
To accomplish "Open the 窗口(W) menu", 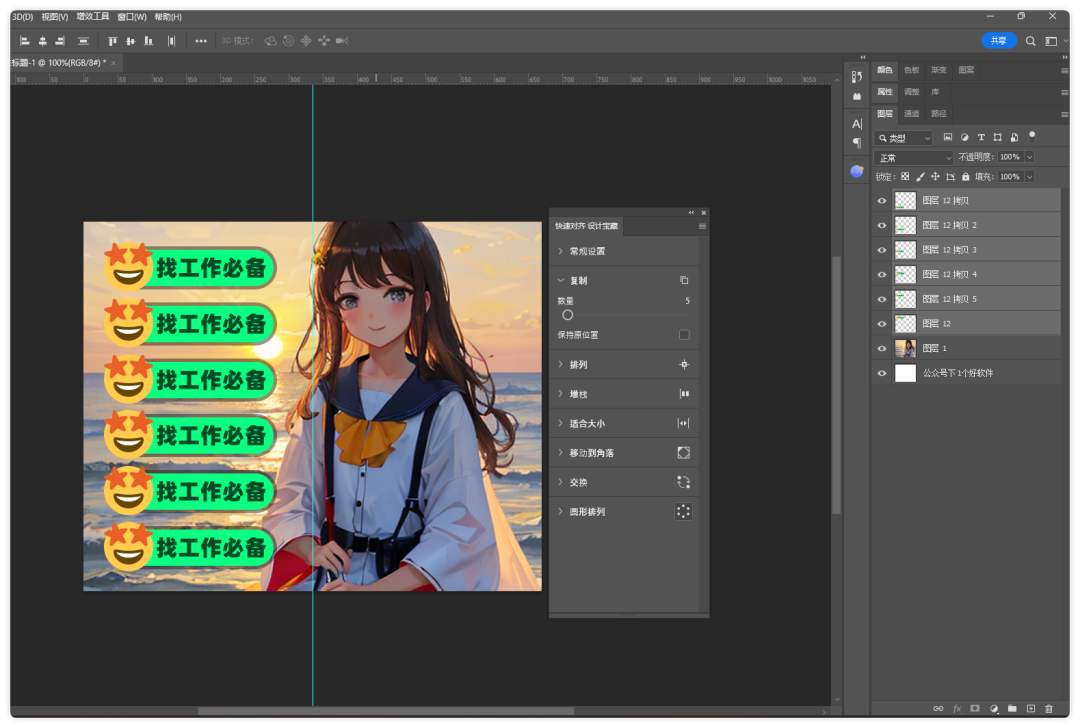I will pos(131,17).
